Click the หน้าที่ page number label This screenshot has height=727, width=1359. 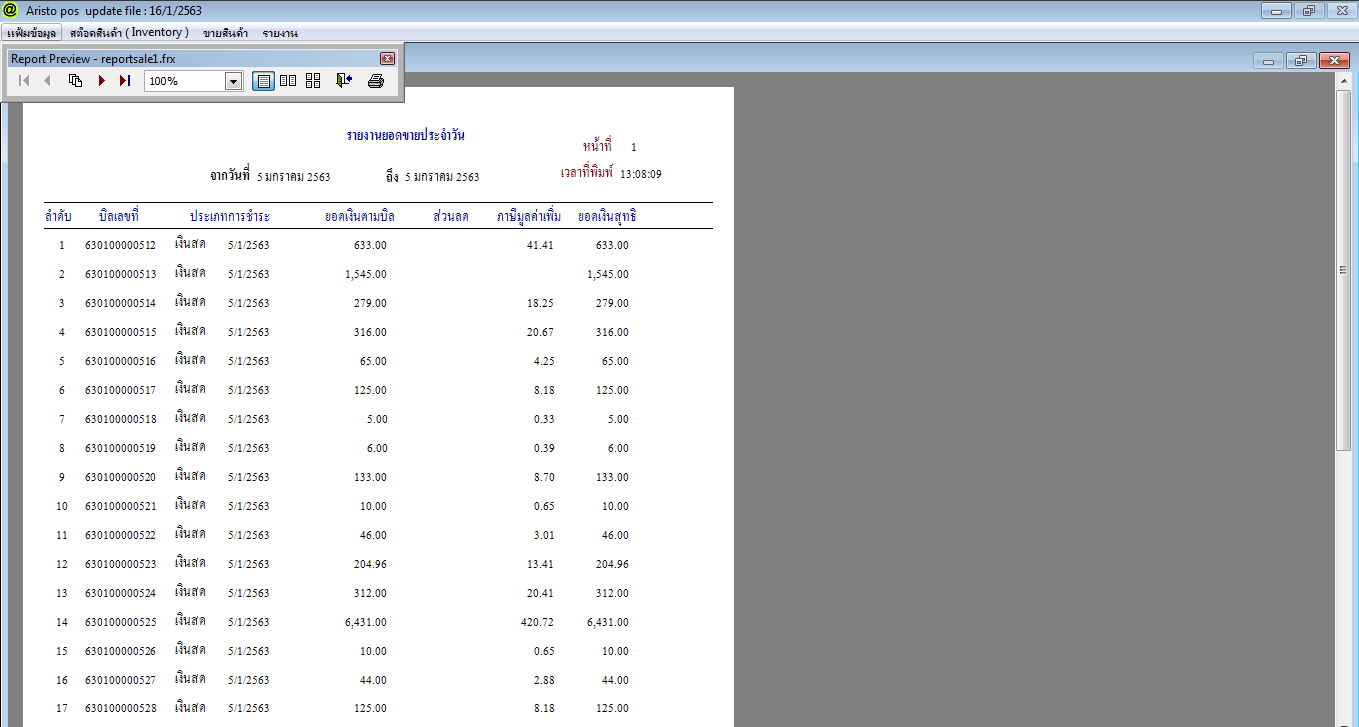(x=597, y=146)
